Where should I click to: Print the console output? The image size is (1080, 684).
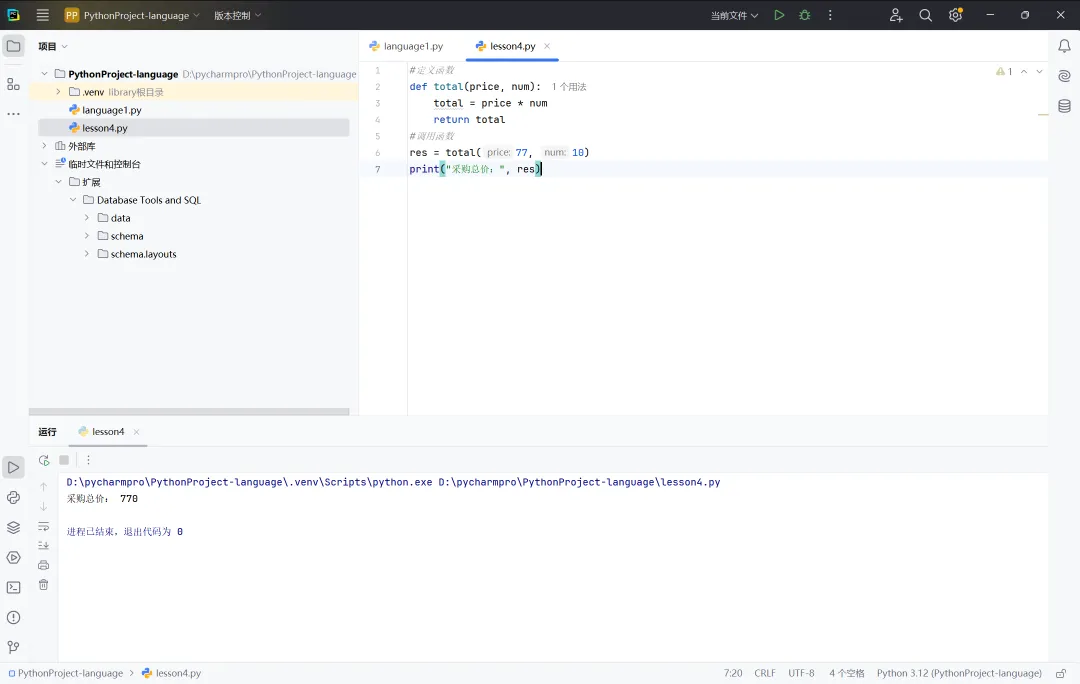point(43,565)
